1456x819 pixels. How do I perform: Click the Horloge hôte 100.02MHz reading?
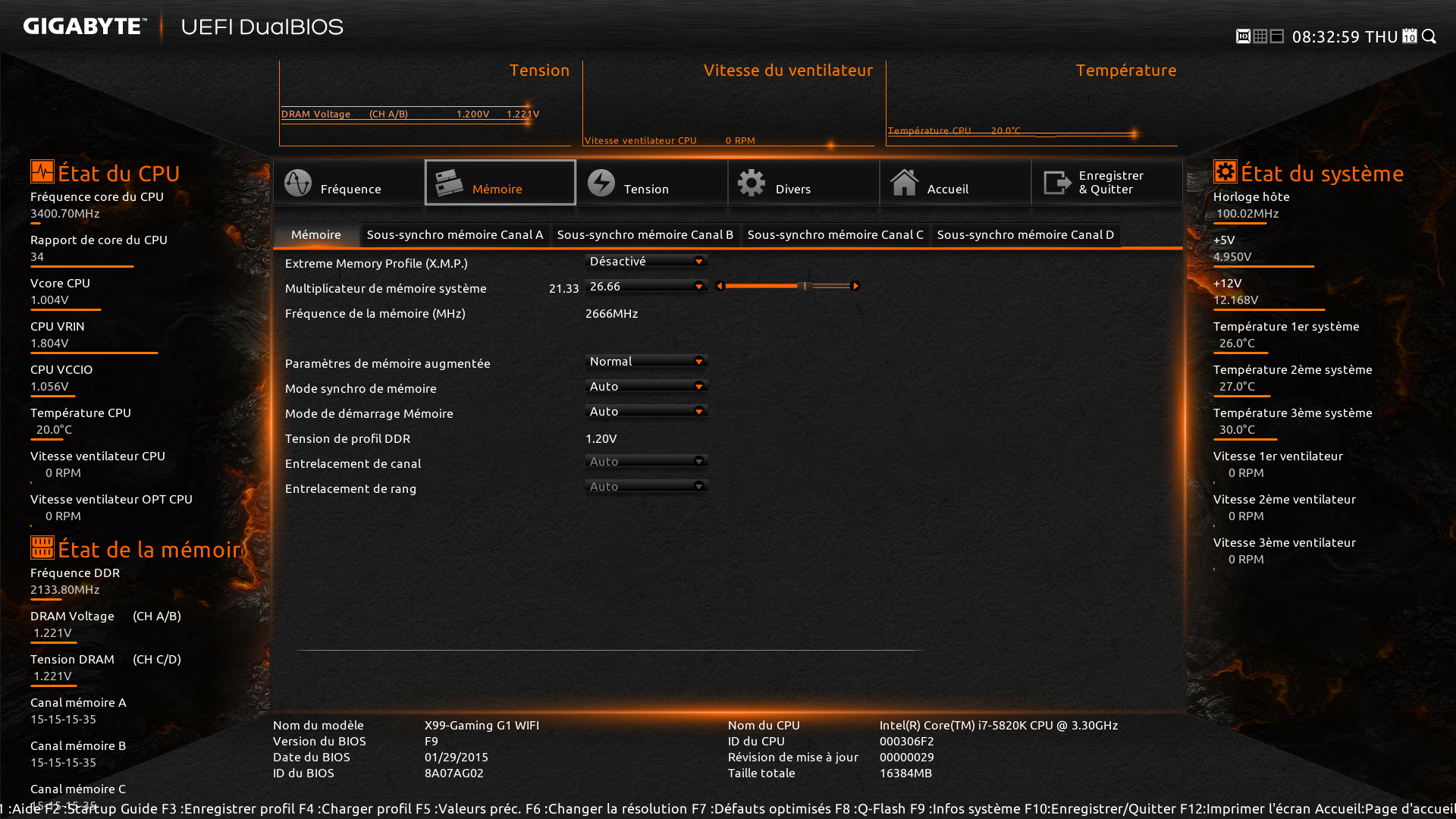click(x=1247, y=214)
